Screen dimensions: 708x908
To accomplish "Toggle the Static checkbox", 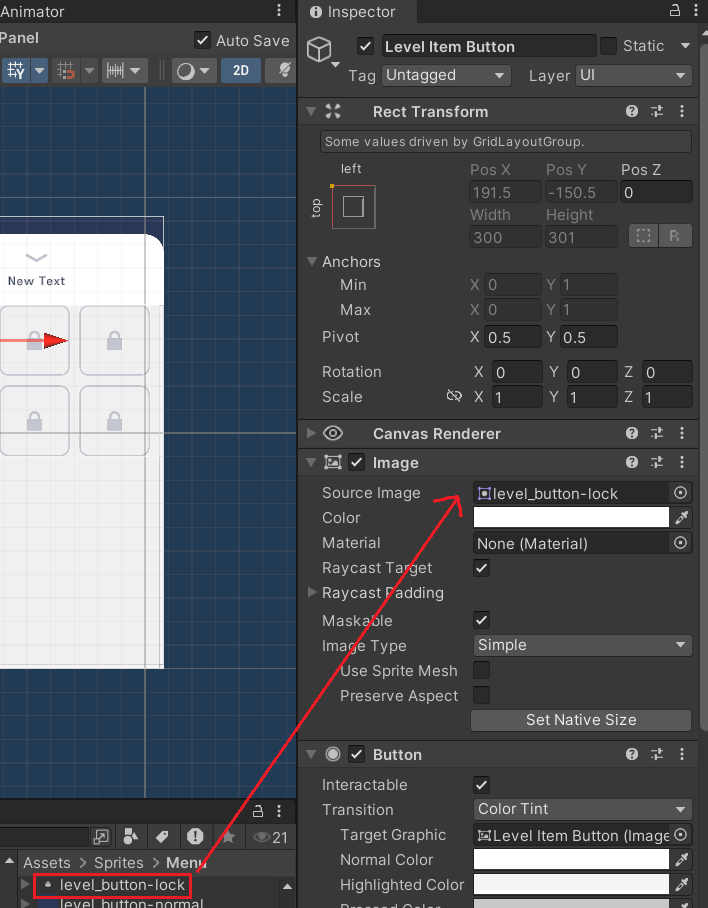I will coord(608,46).
